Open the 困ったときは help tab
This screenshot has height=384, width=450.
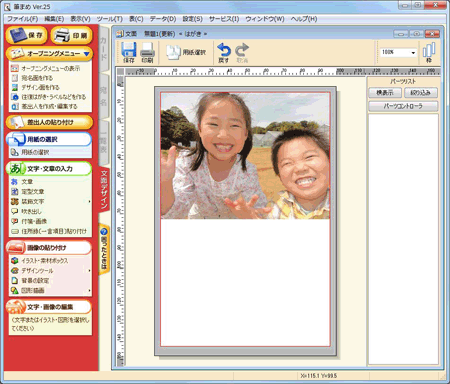[x=104, y=249]
